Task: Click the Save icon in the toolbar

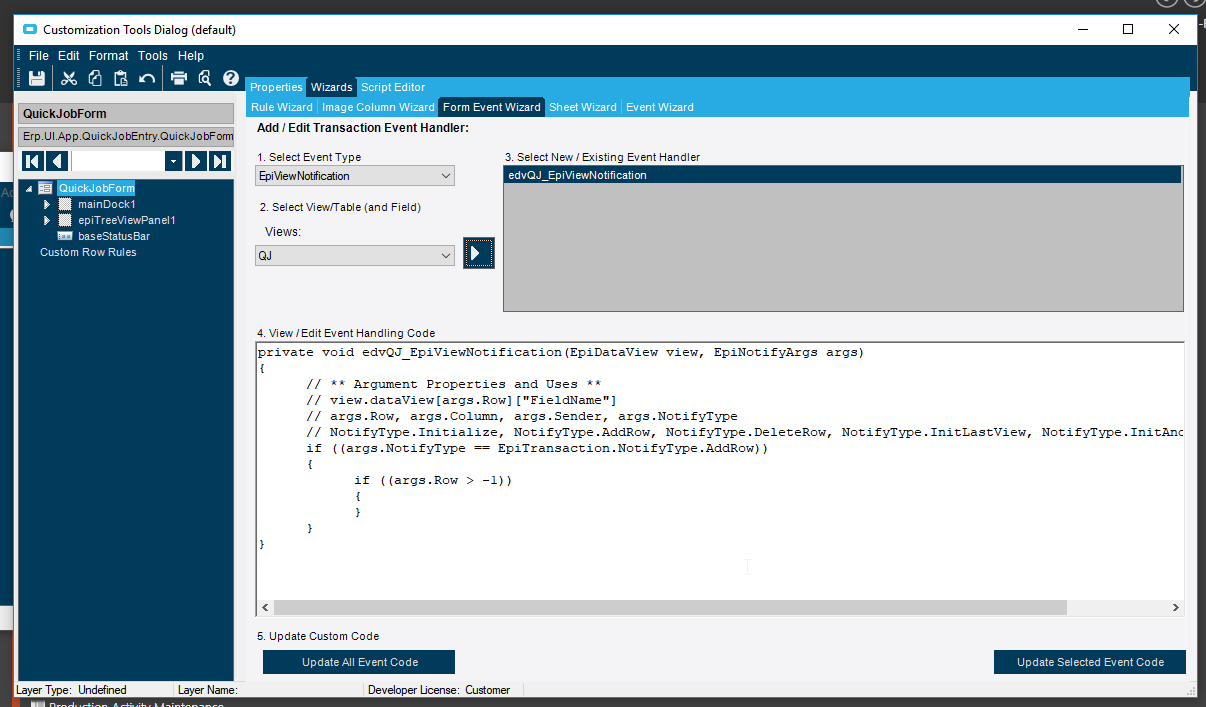Action: click(37, 78)
